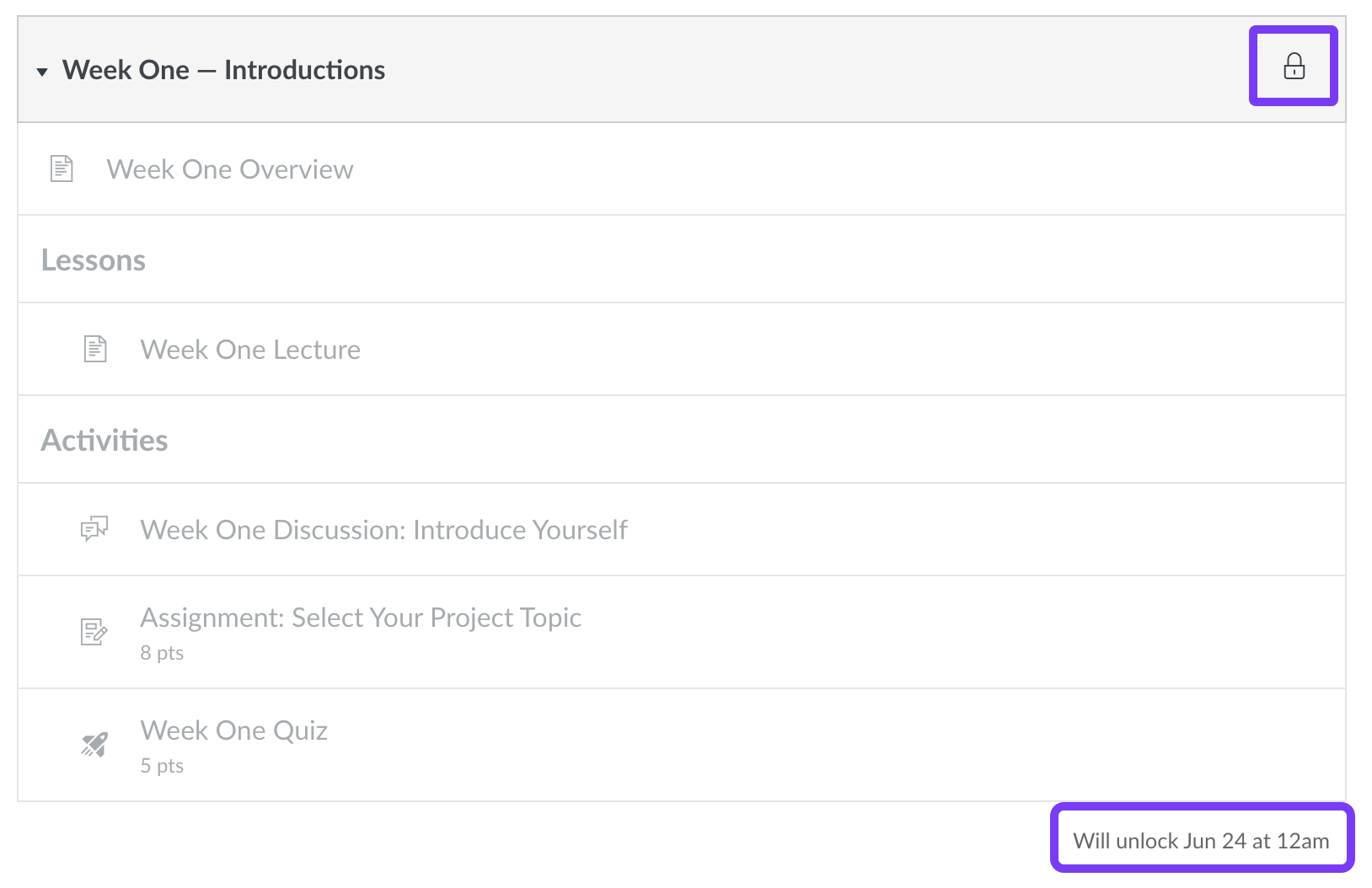
Task: Open Assignment: Select Your Project Topic
Action: tap(361, 617)
